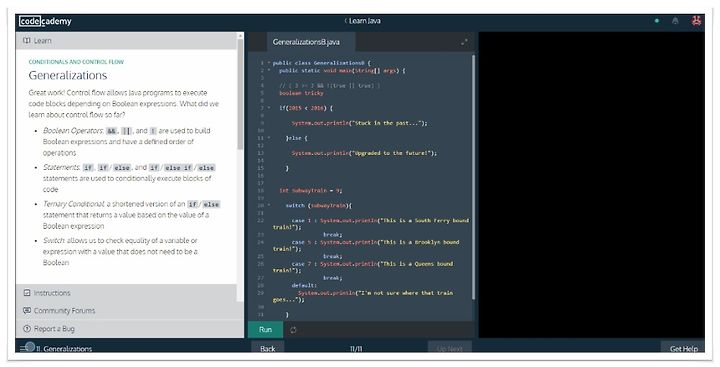Collapse the fold arrow at switch line
This screenshot has width=720, height=367.
[x=269, y=205]
